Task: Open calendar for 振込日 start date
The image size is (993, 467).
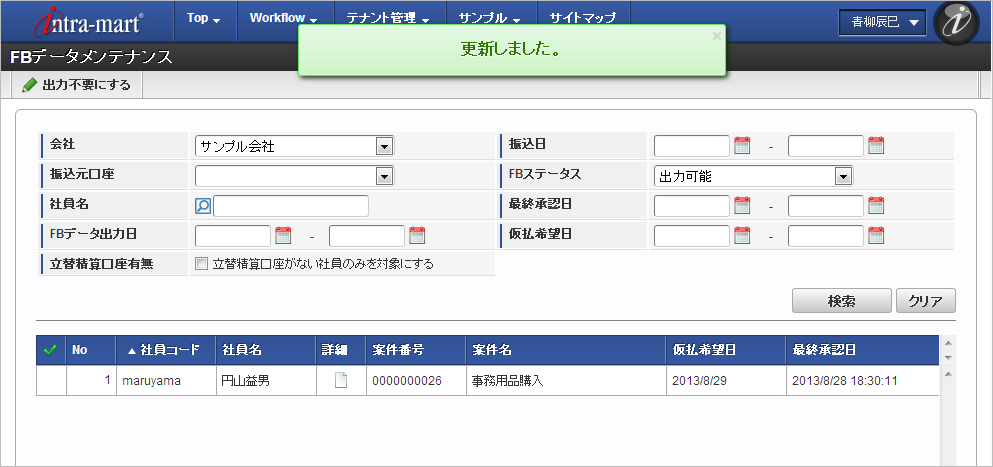Action: click(x=742, y=146)
